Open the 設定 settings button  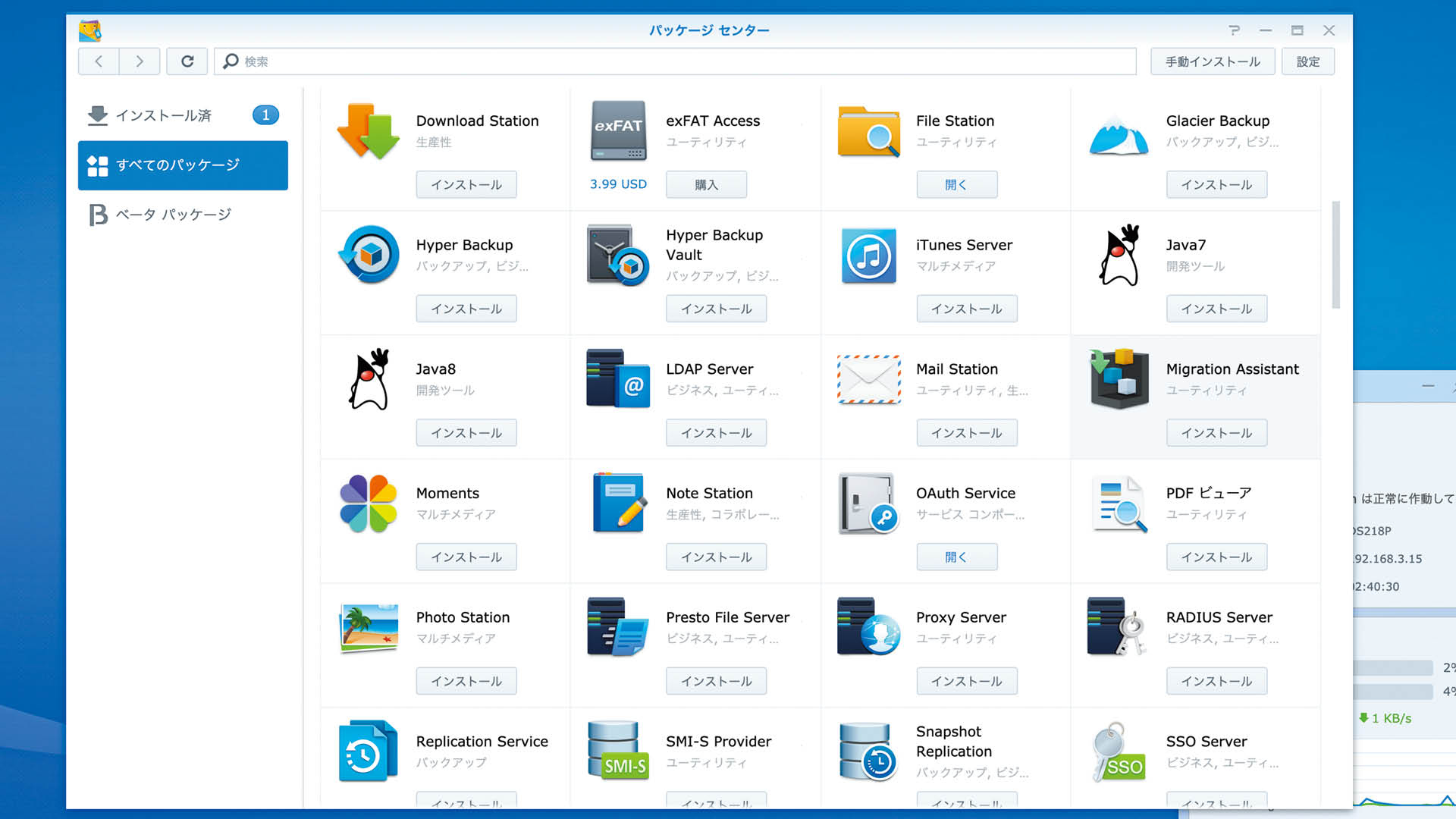[x=1308, y=61]
